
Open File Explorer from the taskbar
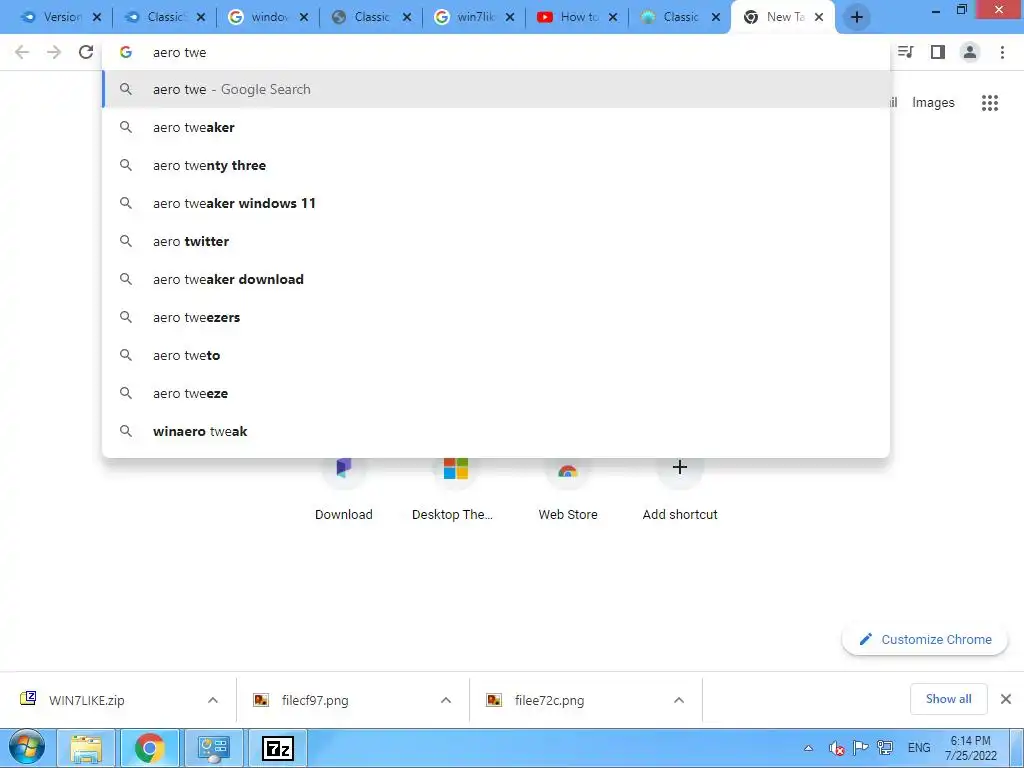pyautogui.click(x=86, y=748)
